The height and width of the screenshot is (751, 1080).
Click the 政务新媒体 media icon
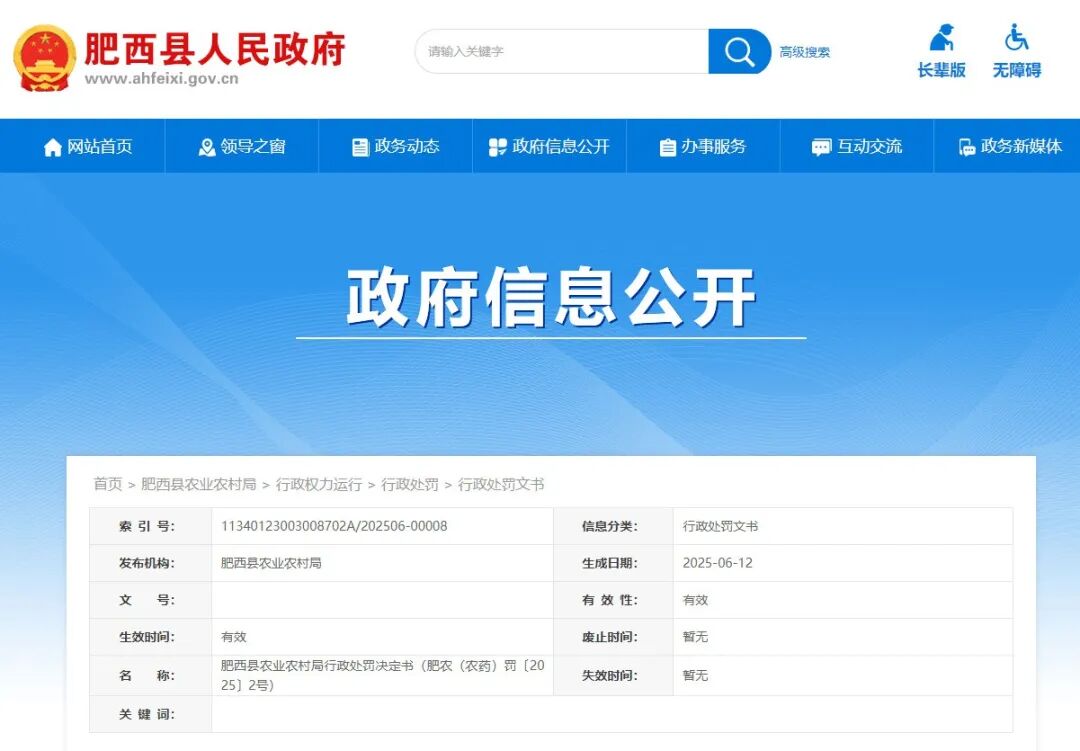coord(965,146)
